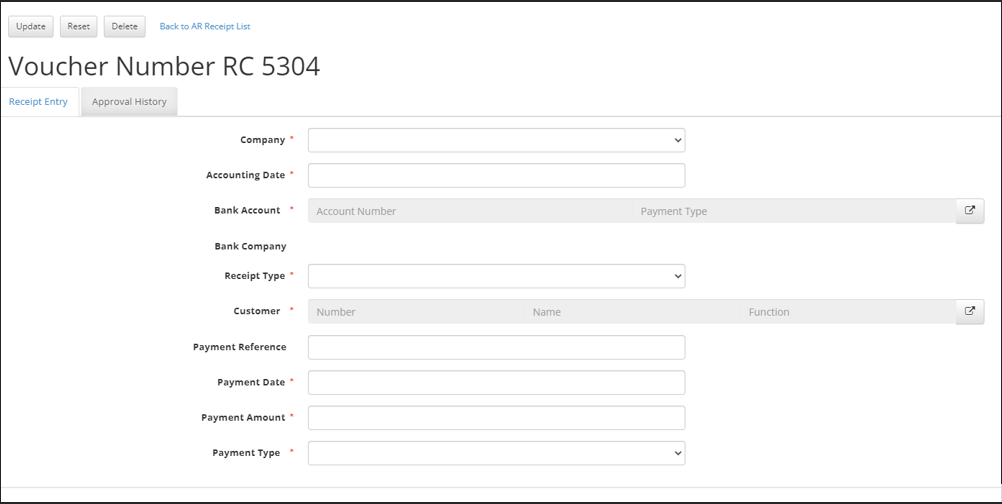Expand the Receipt Type dropdown

496,276
